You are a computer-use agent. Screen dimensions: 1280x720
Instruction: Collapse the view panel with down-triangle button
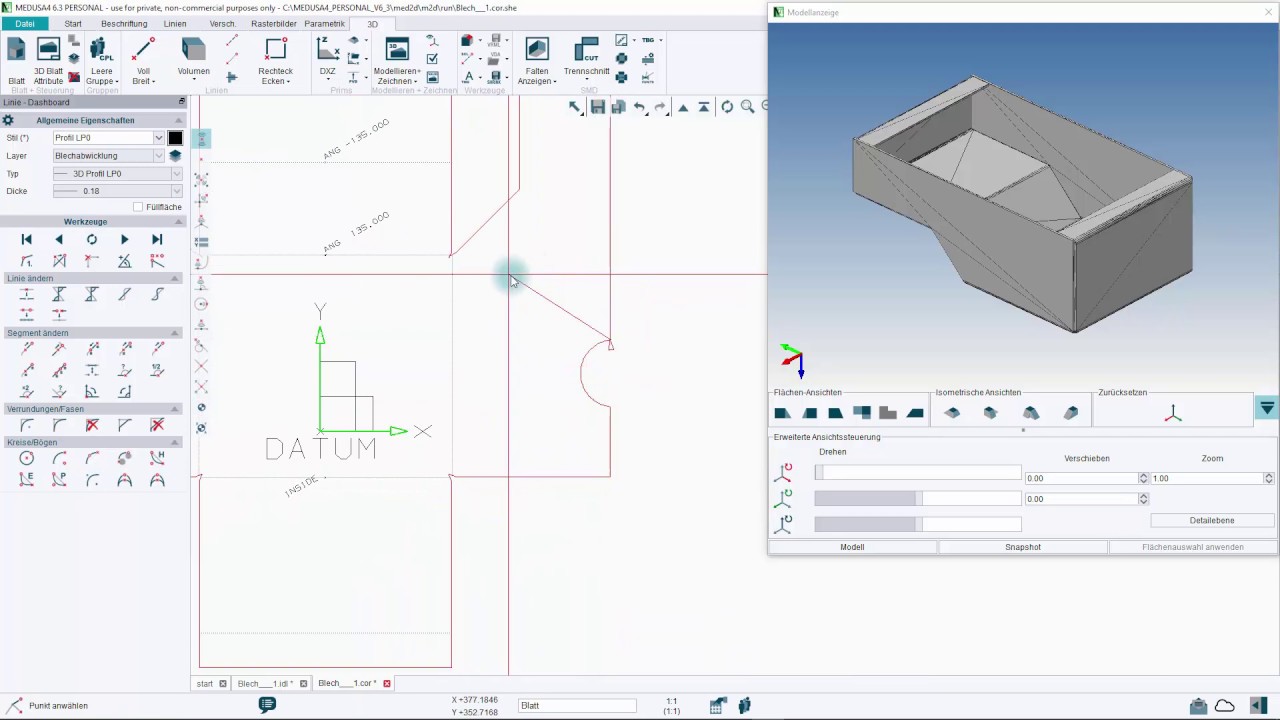pyautogui.click(x=1267, y=408)
